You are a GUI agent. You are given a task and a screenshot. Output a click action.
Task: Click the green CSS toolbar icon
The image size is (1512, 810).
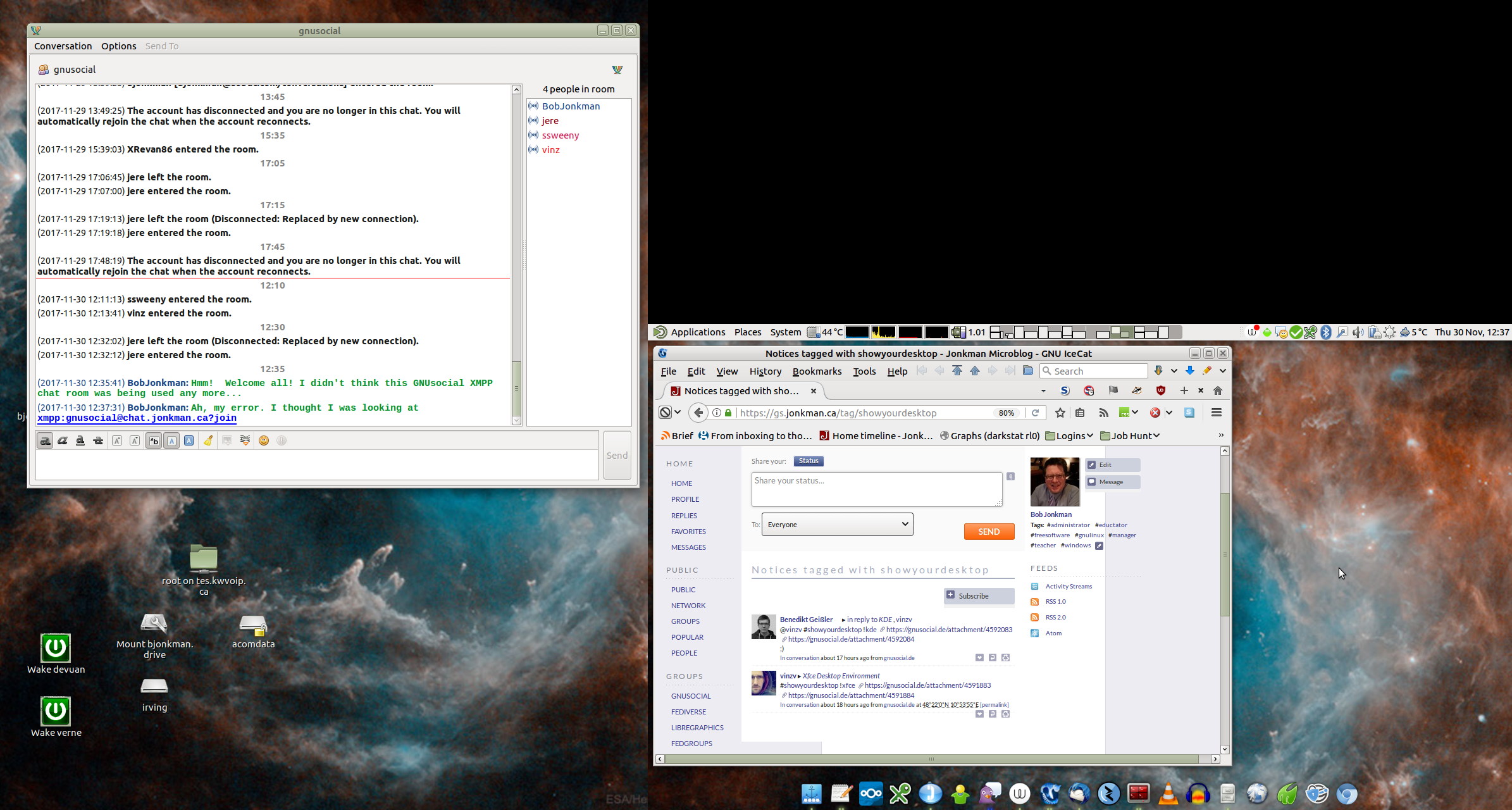pyautogui.click(x=1124, y=413)
